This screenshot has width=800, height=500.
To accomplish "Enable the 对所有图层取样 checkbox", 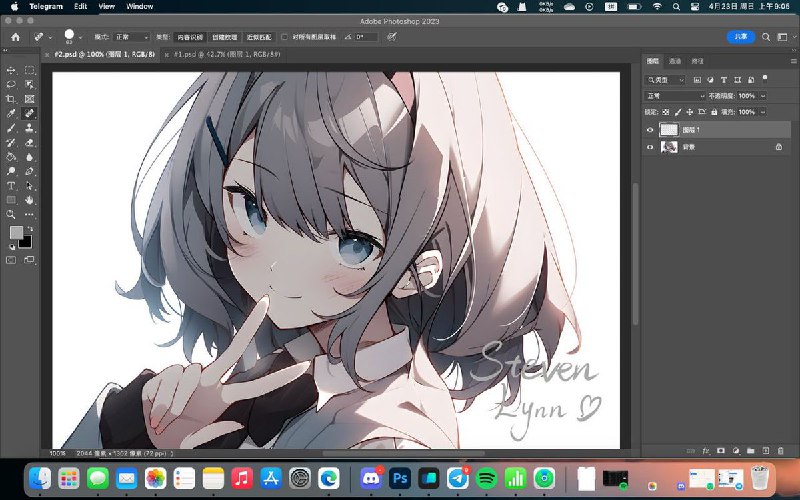I will pyautogui.click(x=284, y=37).
